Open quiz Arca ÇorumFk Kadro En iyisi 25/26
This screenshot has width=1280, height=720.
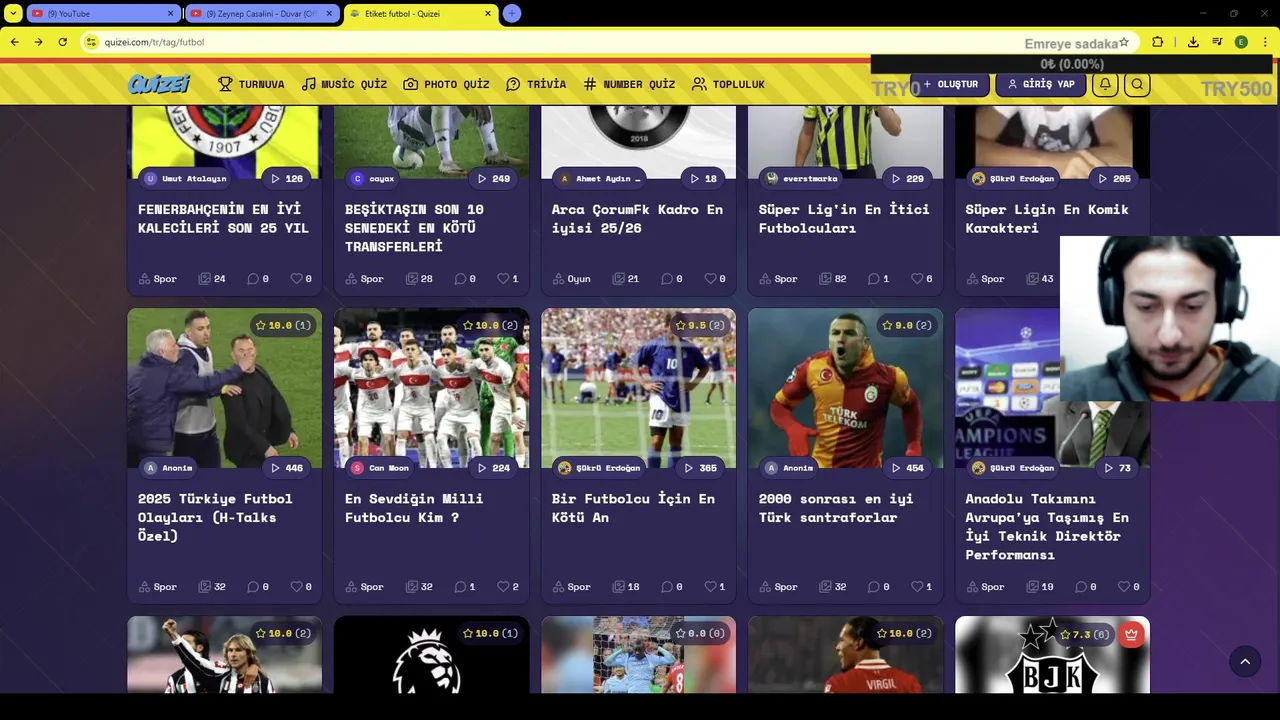pos(637,218)
